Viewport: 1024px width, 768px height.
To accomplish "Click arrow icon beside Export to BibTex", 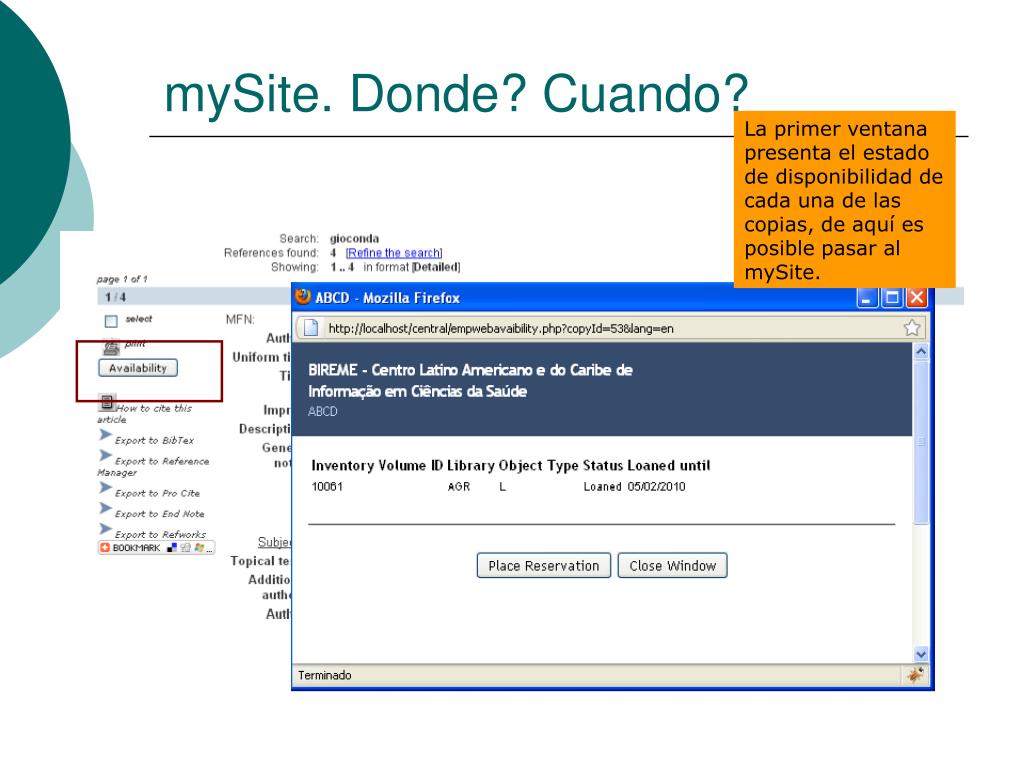I will pyautogui.click(x=105, y=435).
